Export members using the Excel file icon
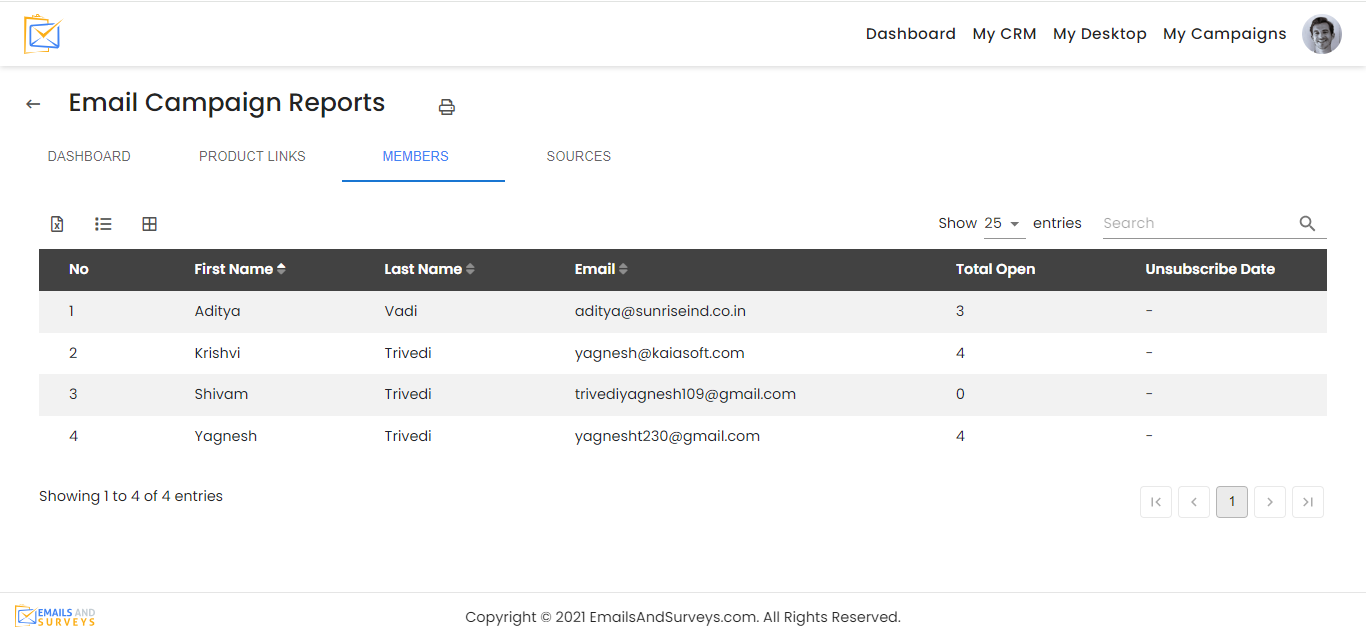Screen dimensions: 1366x642 point(57,224)
